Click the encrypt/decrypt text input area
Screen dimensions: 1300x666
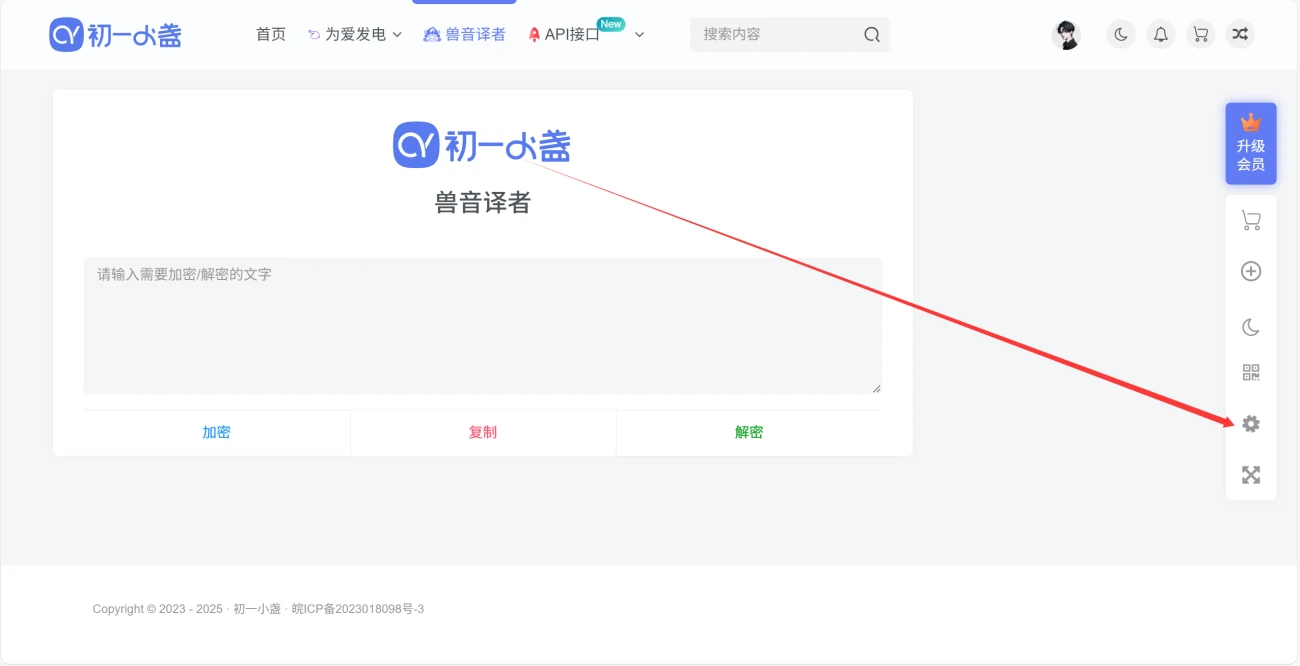click(x=482, y=325)
